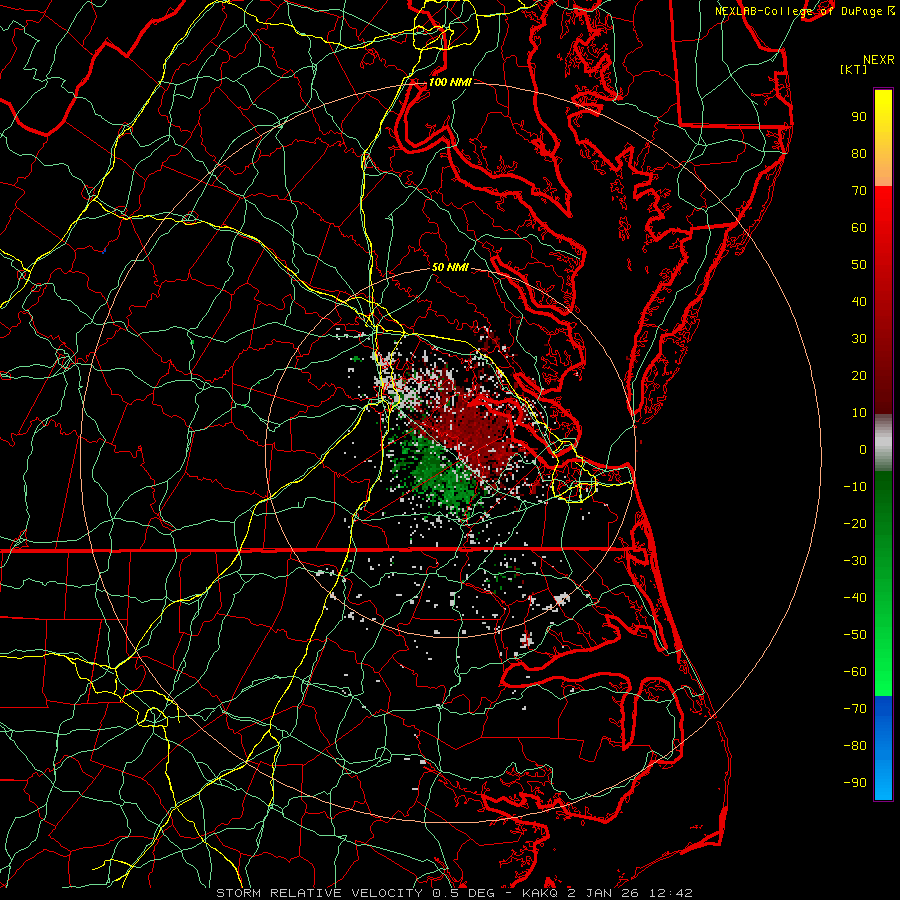900x900 pixels.
Task: Pick the gray zero-velocity segment of scale
Action: pyautogui.click(x=883, y=443)
